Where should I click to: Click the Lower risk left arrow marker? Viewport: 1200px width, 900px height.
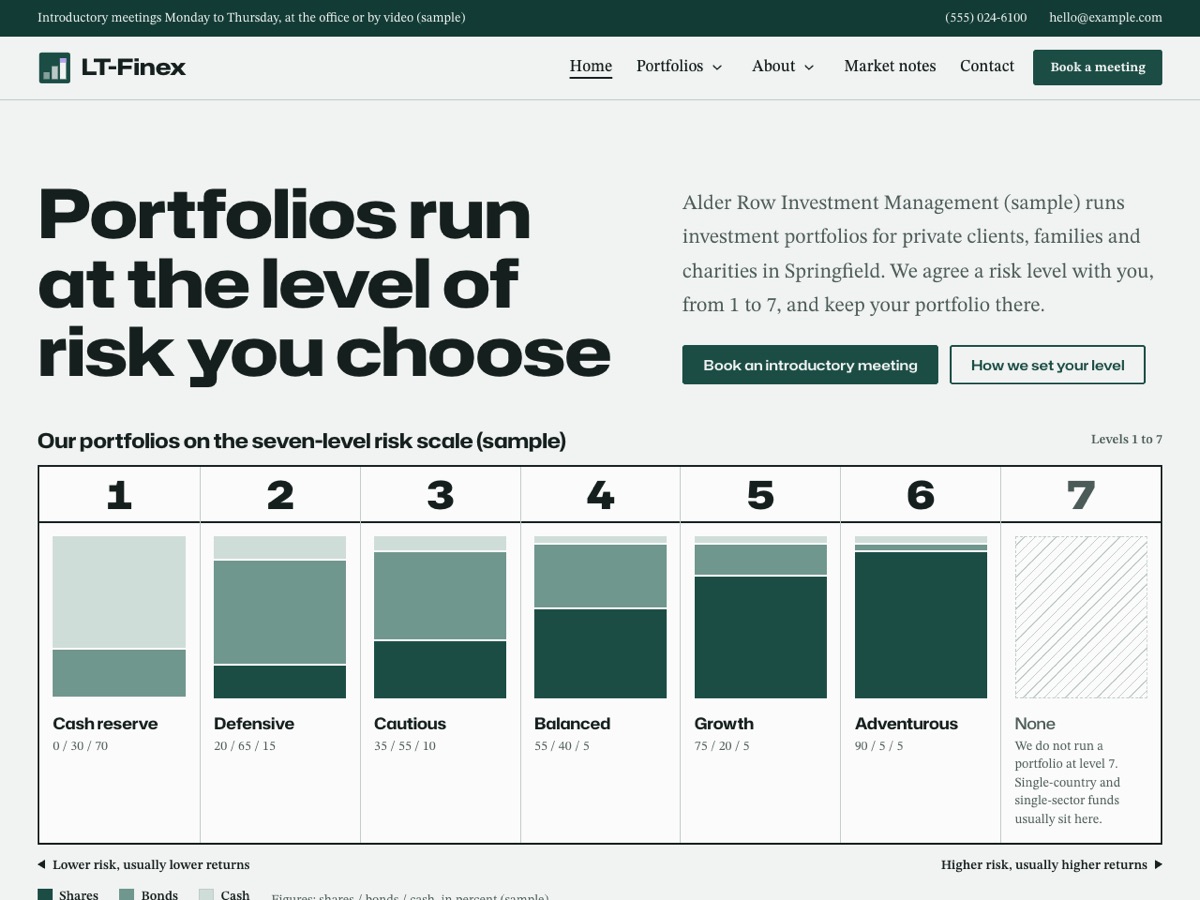point(42,865)
